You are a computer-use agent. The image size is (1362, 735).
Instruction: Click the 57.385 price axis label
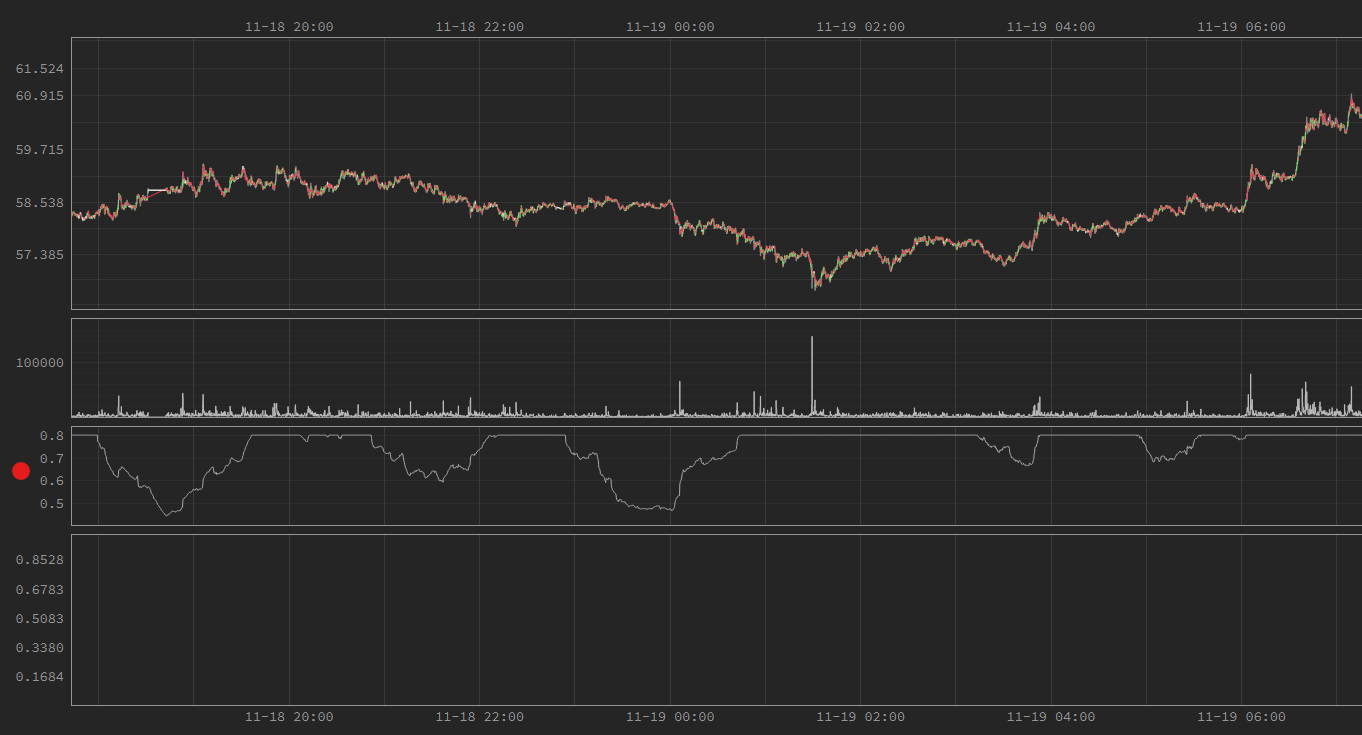click(x=40, y=255)
